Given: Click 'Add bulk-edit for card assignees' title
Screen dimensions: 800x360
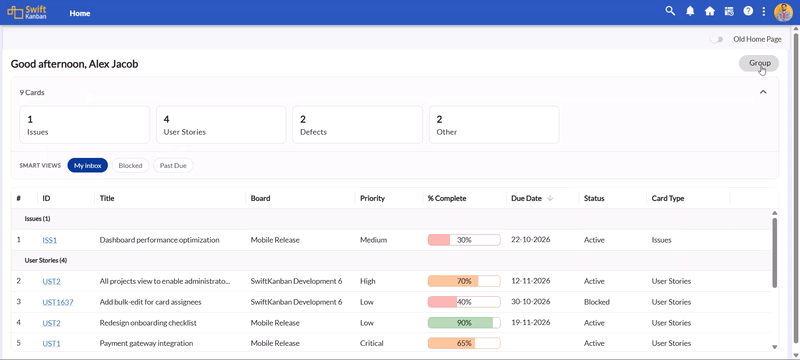Looking at the screenshot, I should (x=151, y=302).
